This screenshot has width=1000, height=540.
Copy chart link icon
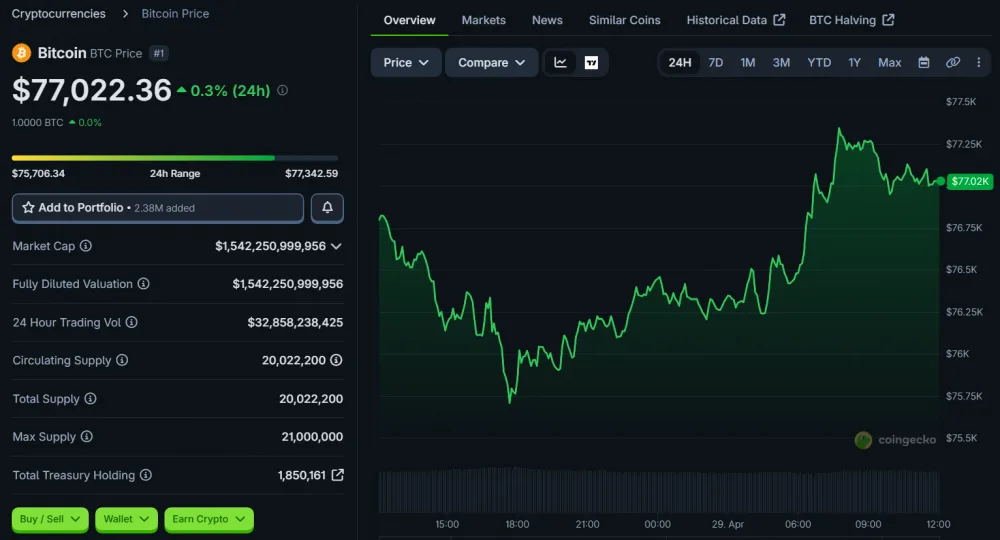953,62
